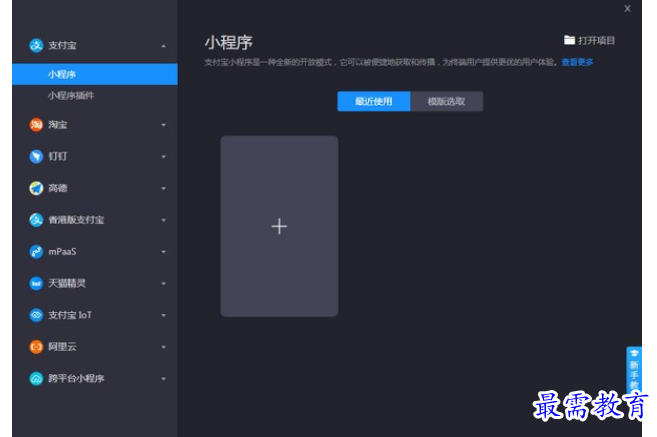Image resolution: width=657 pixels, height=437 pixels.
Task: Close the dialog with the X icon
Action: [627, 8]
